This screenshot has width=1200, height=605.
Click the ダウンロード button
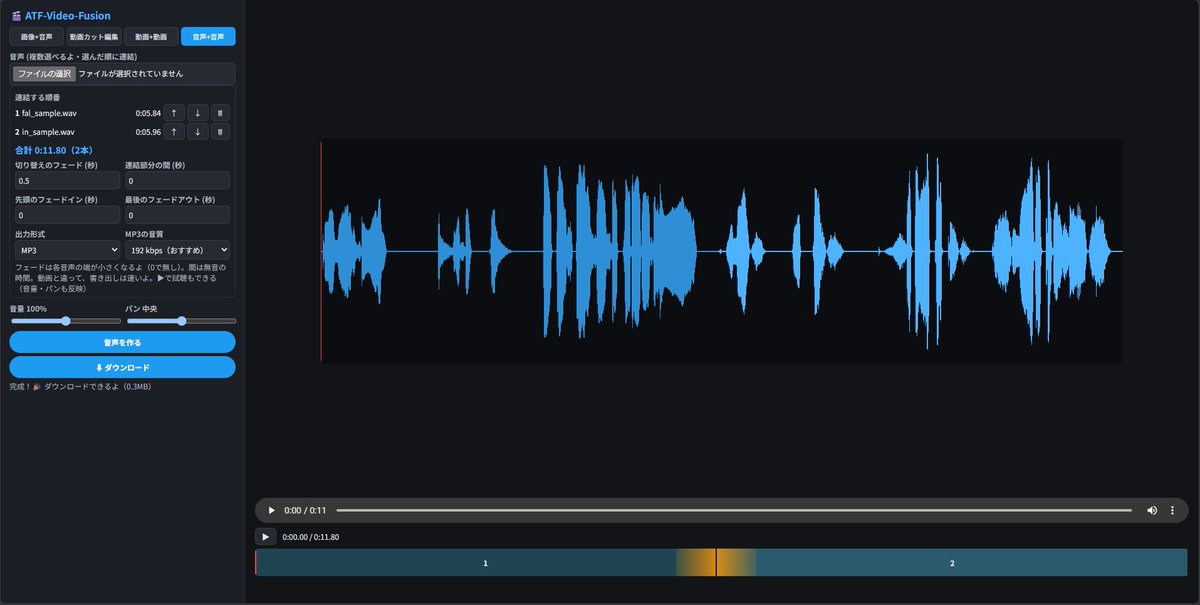point(122,367)
